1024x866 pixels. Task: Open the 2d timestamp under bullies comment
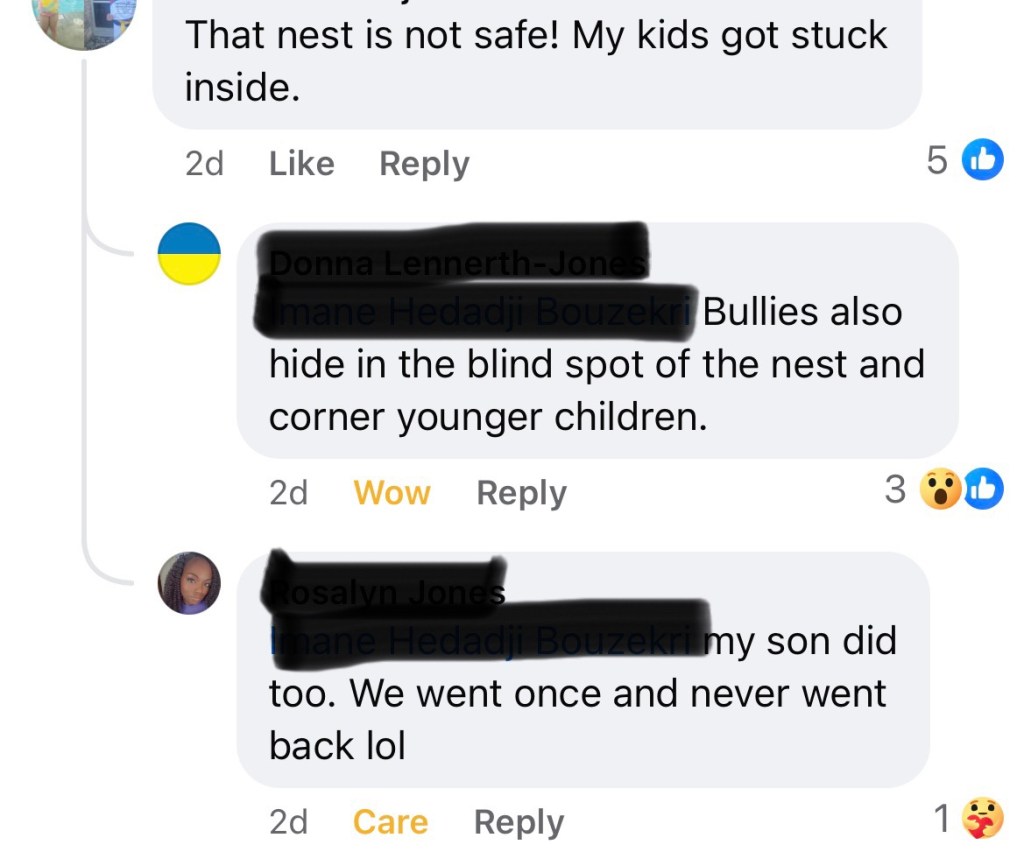(288, 493)
